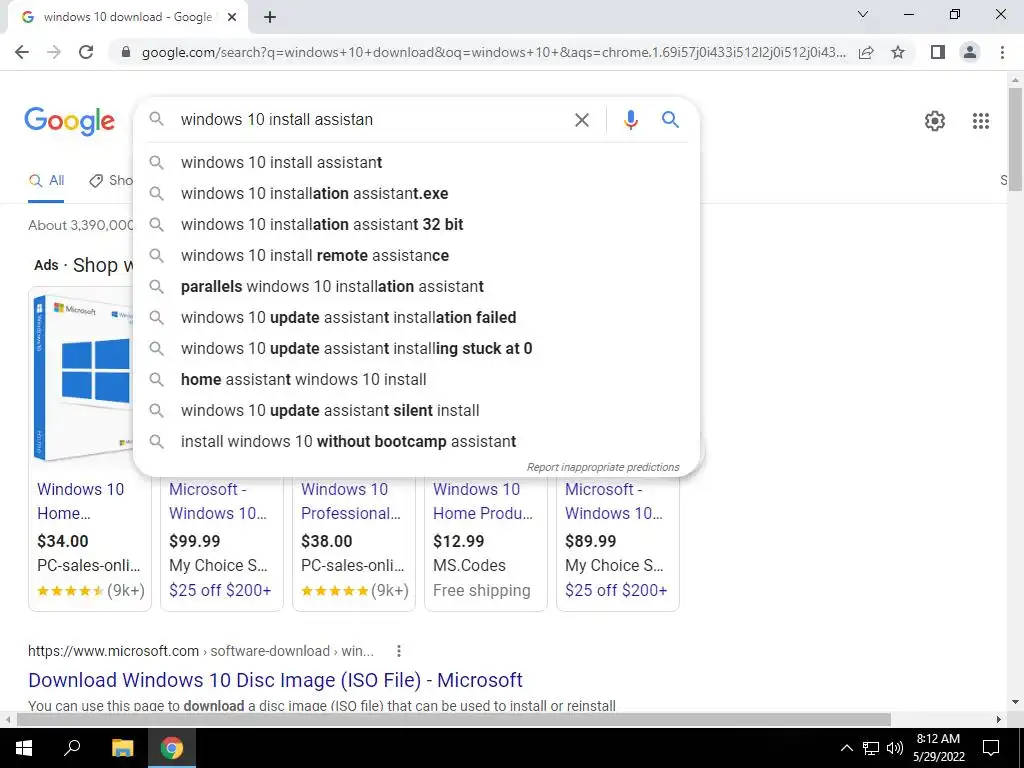1024x768 pixels.
Task: Select suggestion 'home assistant windows 10 install'
Action: 416,379
